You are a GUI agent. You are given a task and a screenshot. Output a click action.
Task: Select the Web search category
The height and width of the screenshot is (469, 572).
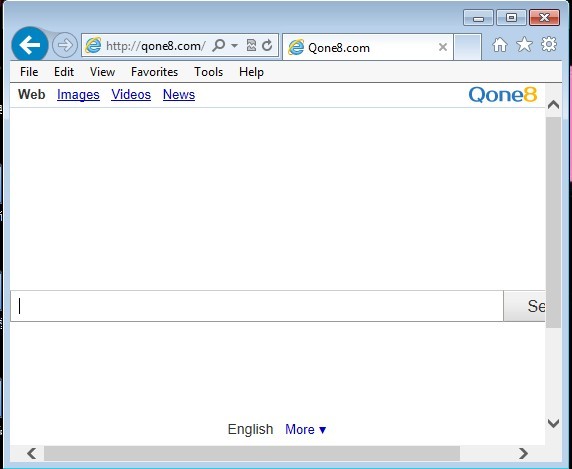tap(31, 94)
